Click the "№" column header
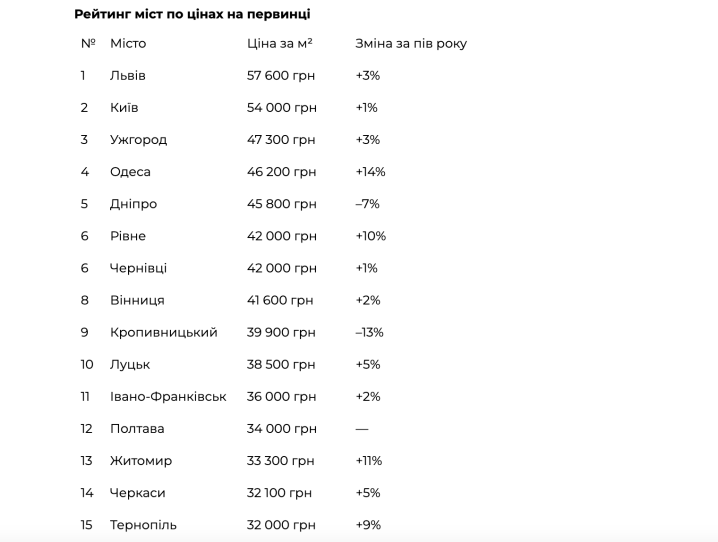The image size is (718, 542). coord(87,44)
